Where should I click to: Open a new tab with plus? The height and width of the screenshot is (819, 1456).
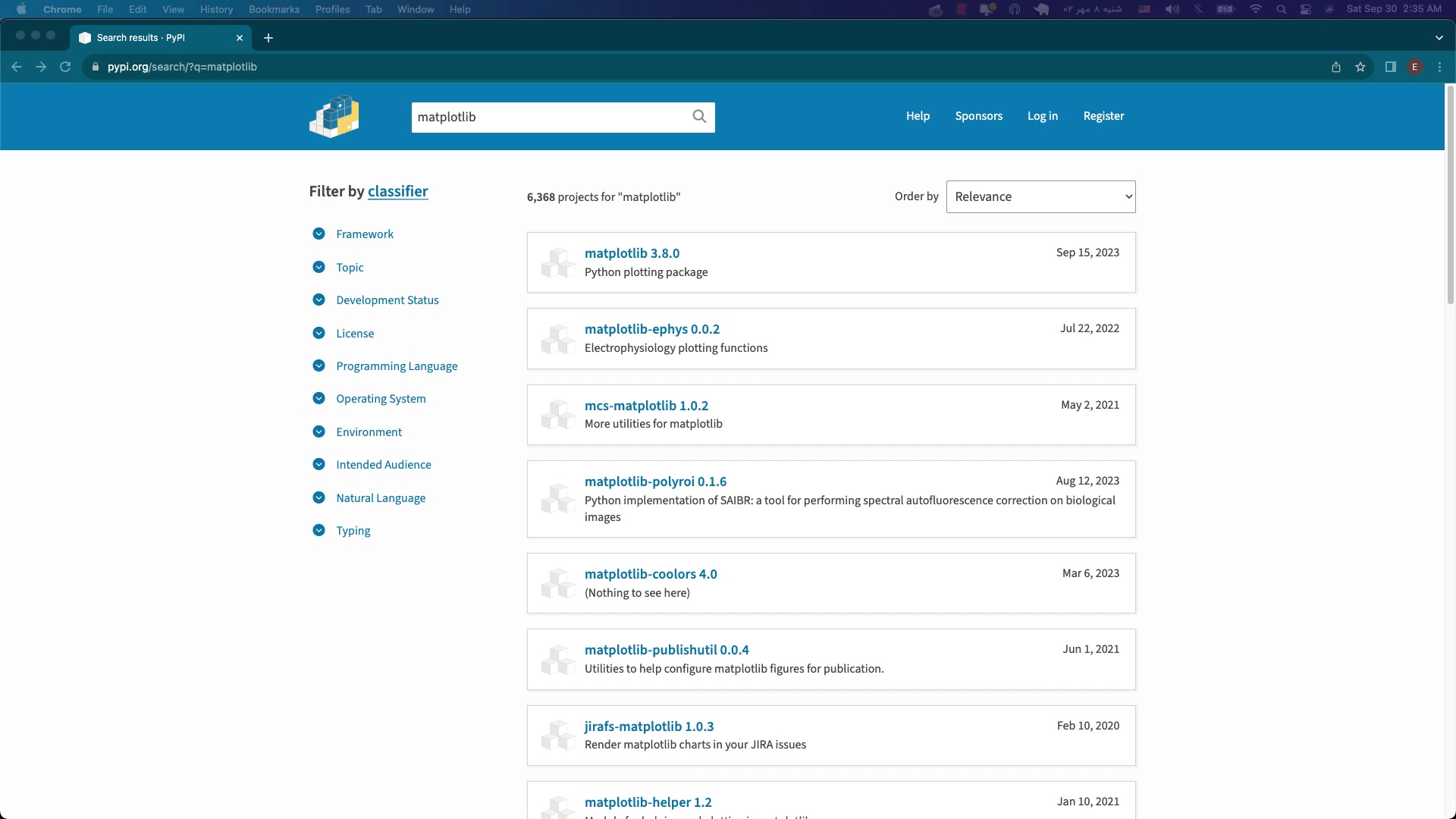[268, 38]
